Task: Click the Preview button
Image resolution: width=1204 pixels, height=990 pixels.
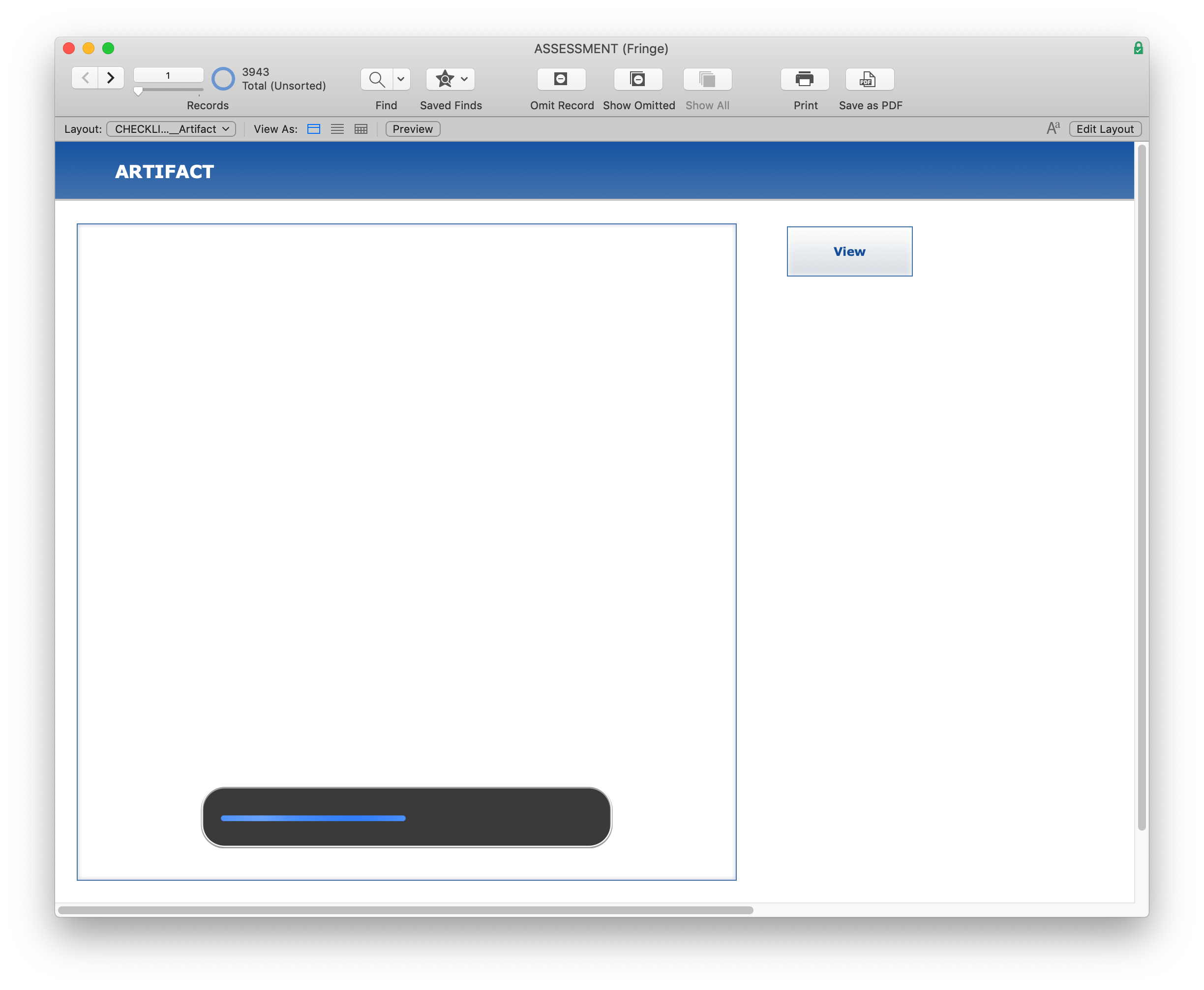Action: [x=413, y=129]
